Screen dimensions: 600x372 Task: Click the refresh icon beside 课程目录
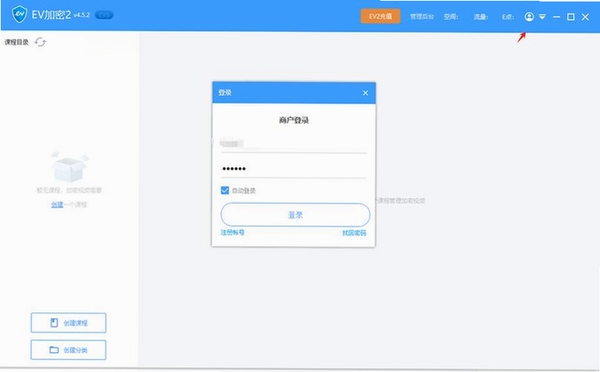(40, 42)
